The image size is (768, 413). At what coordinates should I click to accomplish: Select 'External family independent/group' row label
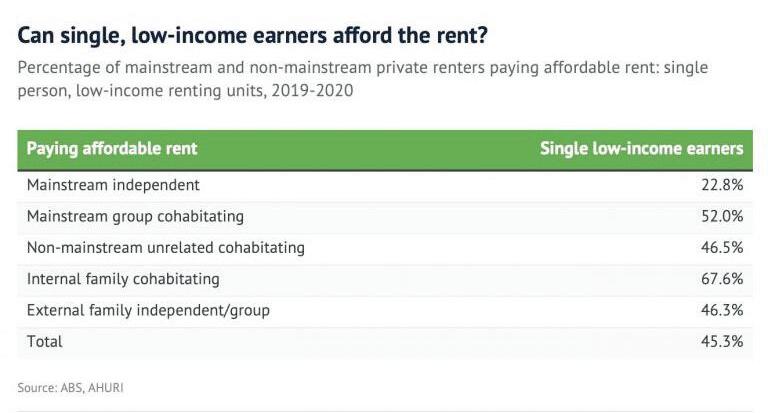pos(148,310)
